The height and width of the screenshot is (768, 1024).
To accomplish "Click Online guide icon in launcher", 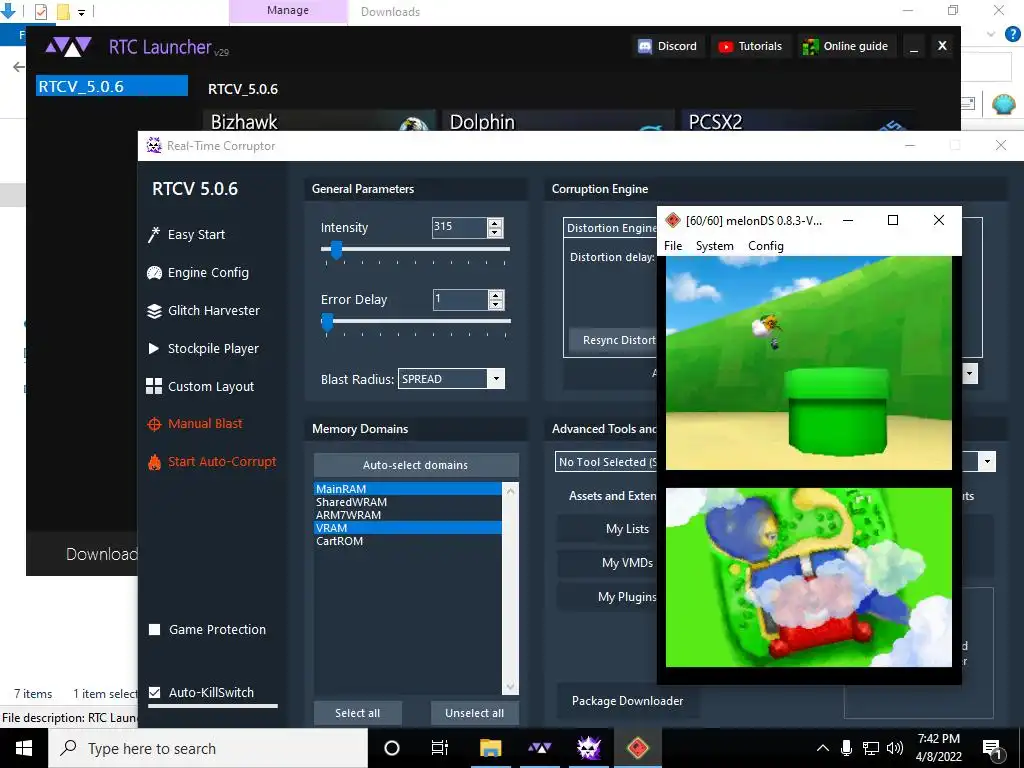I will 810,46.
